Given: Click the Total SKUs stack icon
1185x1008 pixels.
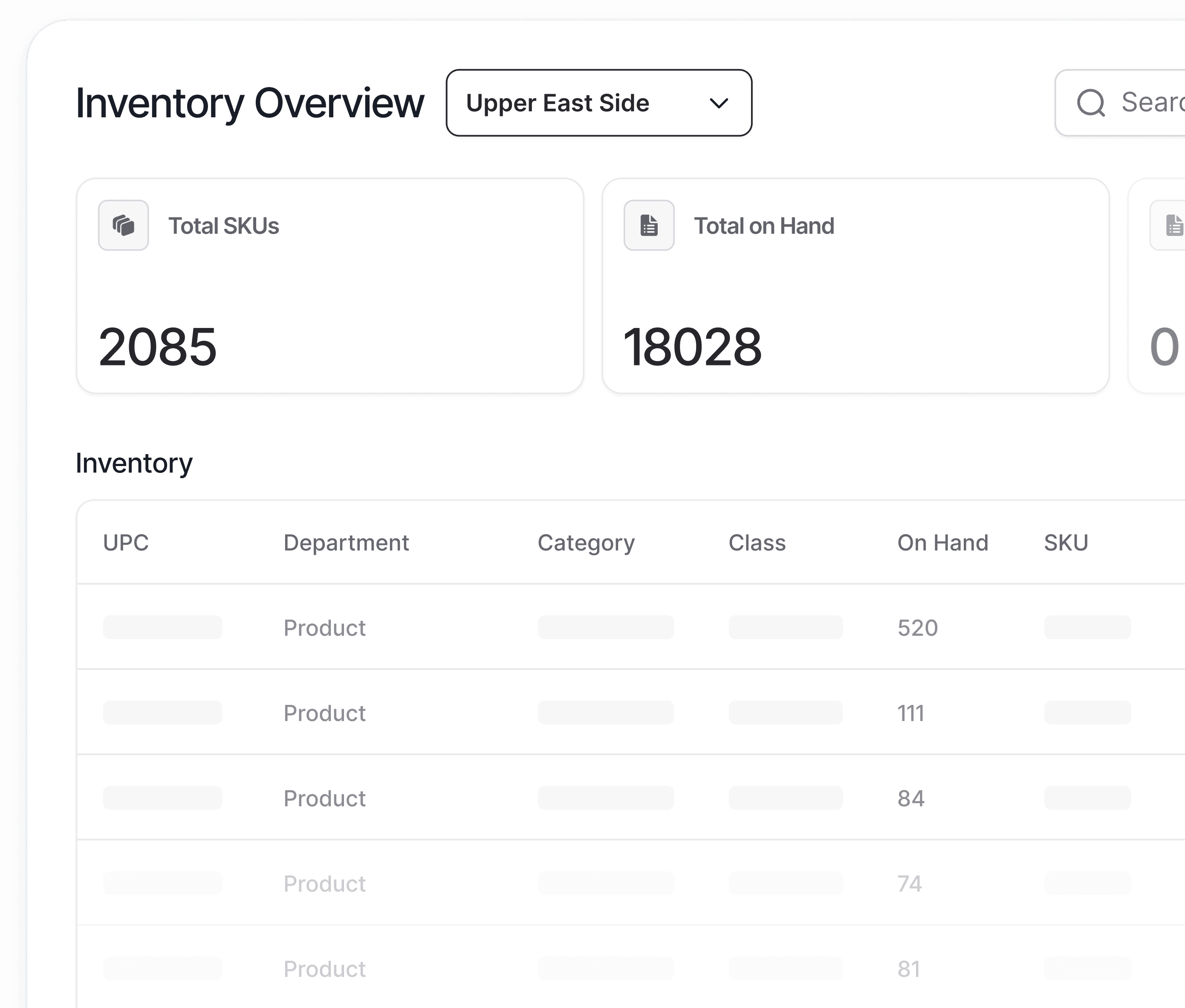Looking at the screenshot, I should pos(123,225).
